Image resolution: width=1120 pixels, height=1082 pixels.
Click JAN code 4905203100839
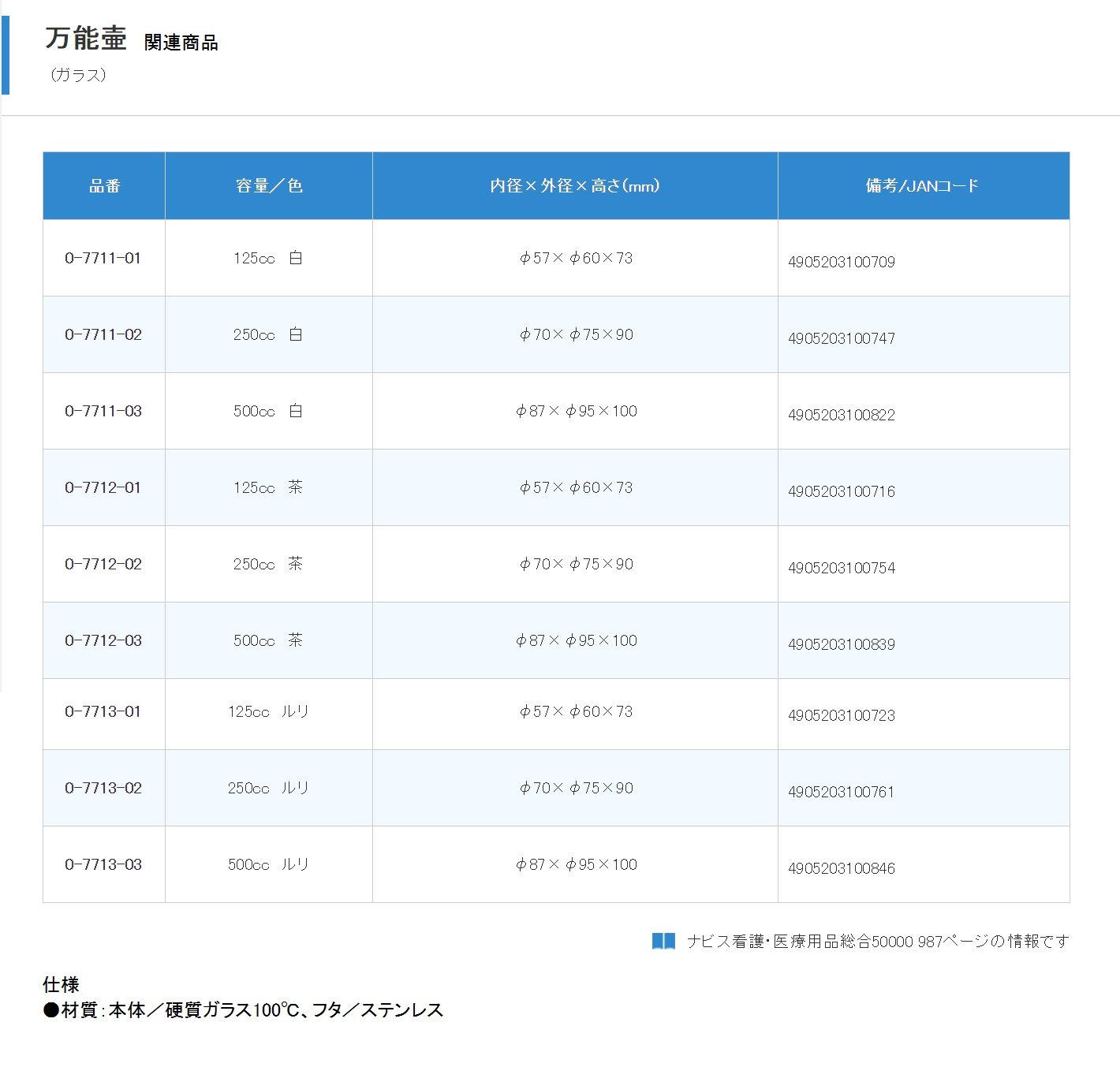[x=842, y=645]
